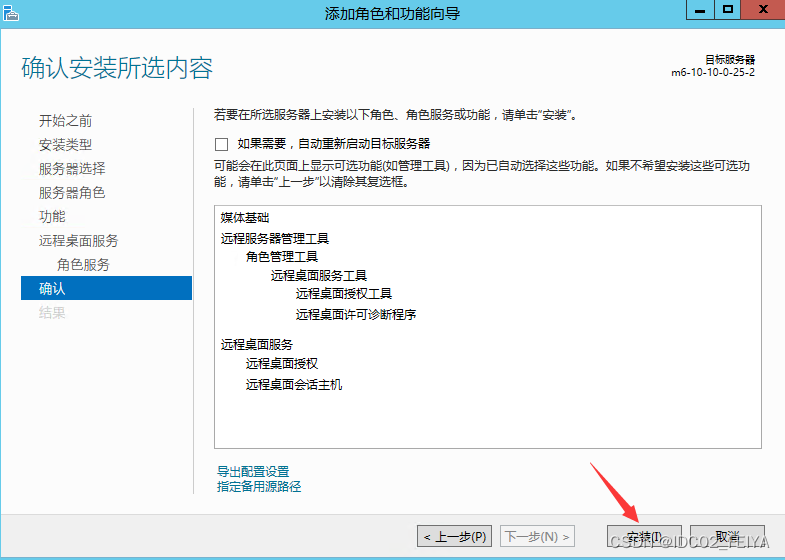Go to 角色服务 step
The image size is (785, 560).
(x=83, y=264)
